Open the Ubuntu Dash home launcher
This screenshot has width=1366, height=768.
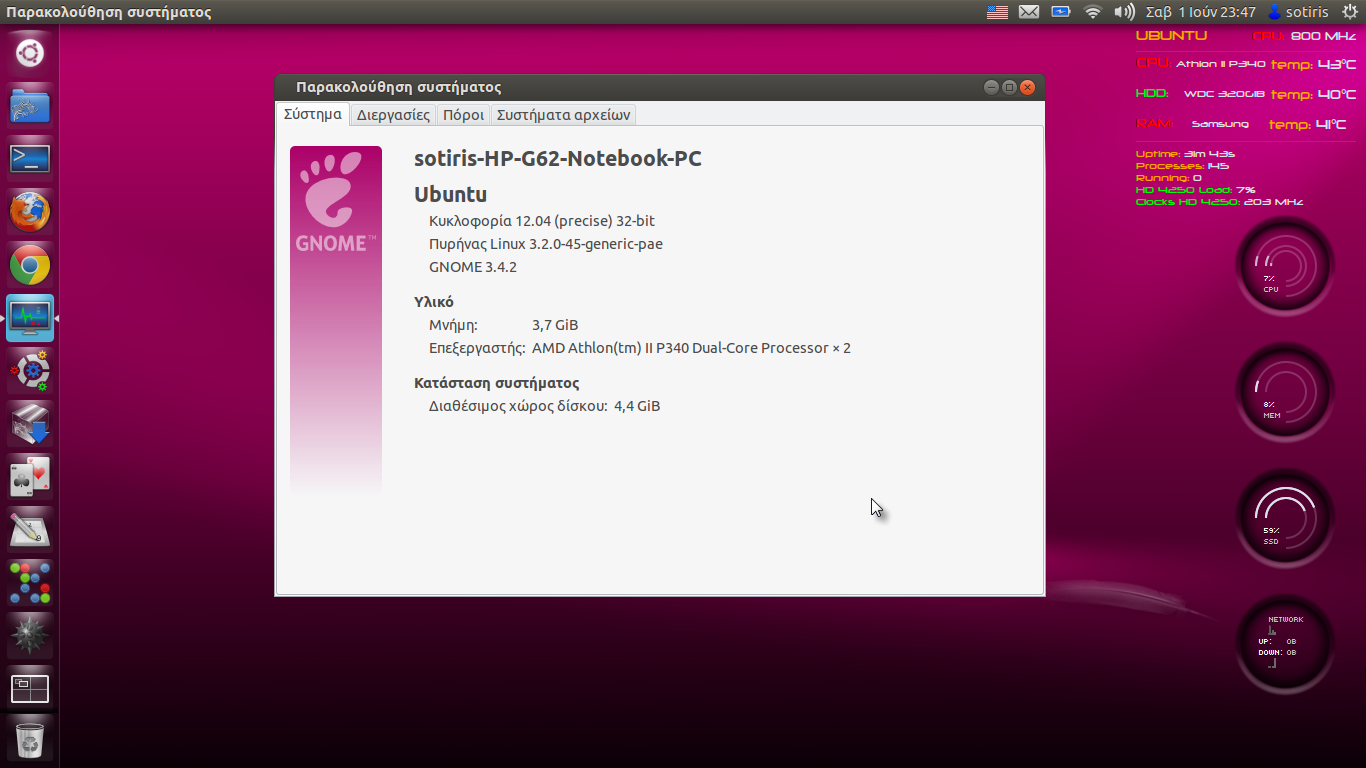[30, 53]
